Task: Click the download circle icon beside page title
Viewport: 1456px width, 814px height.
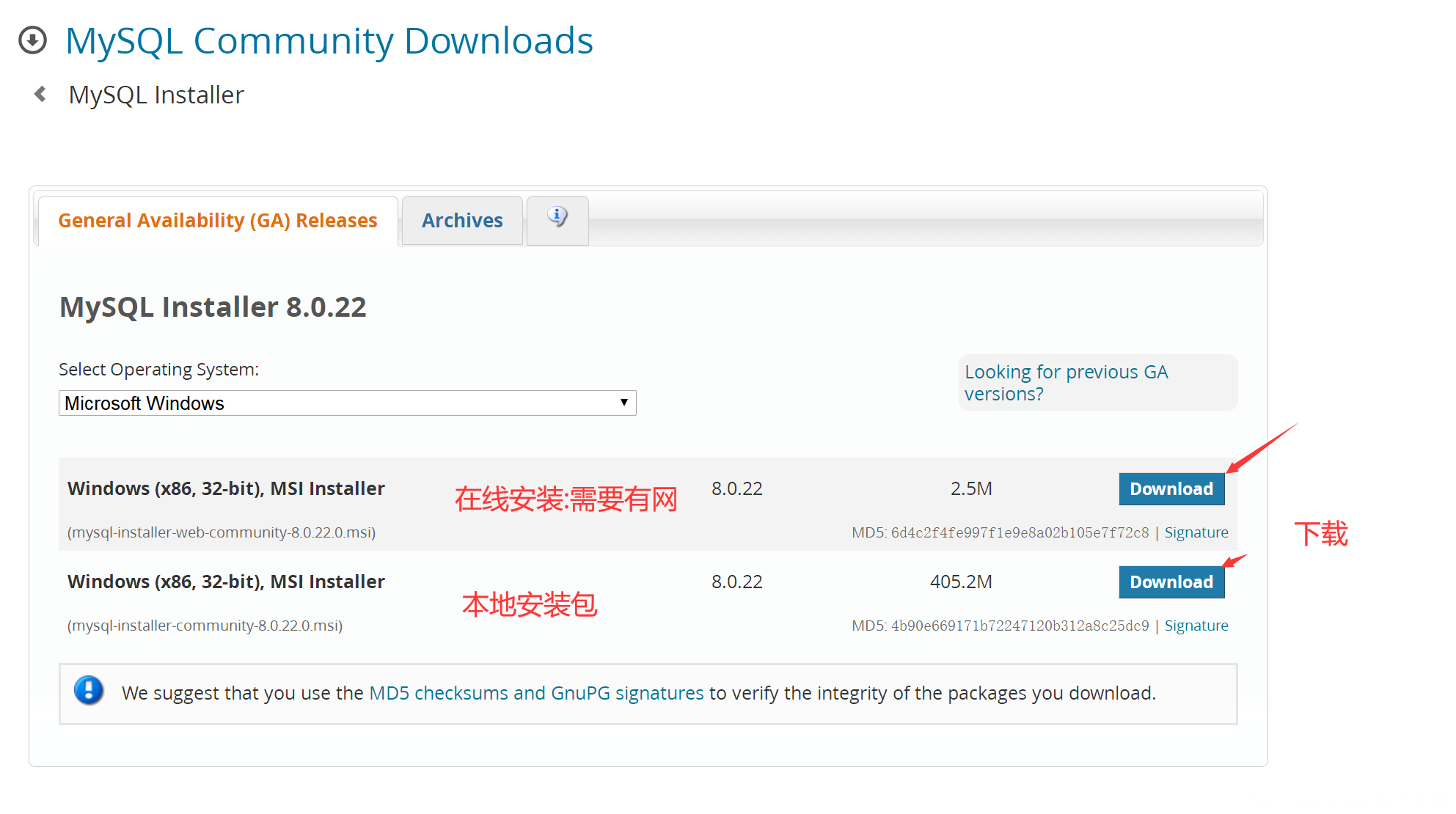Action: pyautogui.click(x=32, y=40)
